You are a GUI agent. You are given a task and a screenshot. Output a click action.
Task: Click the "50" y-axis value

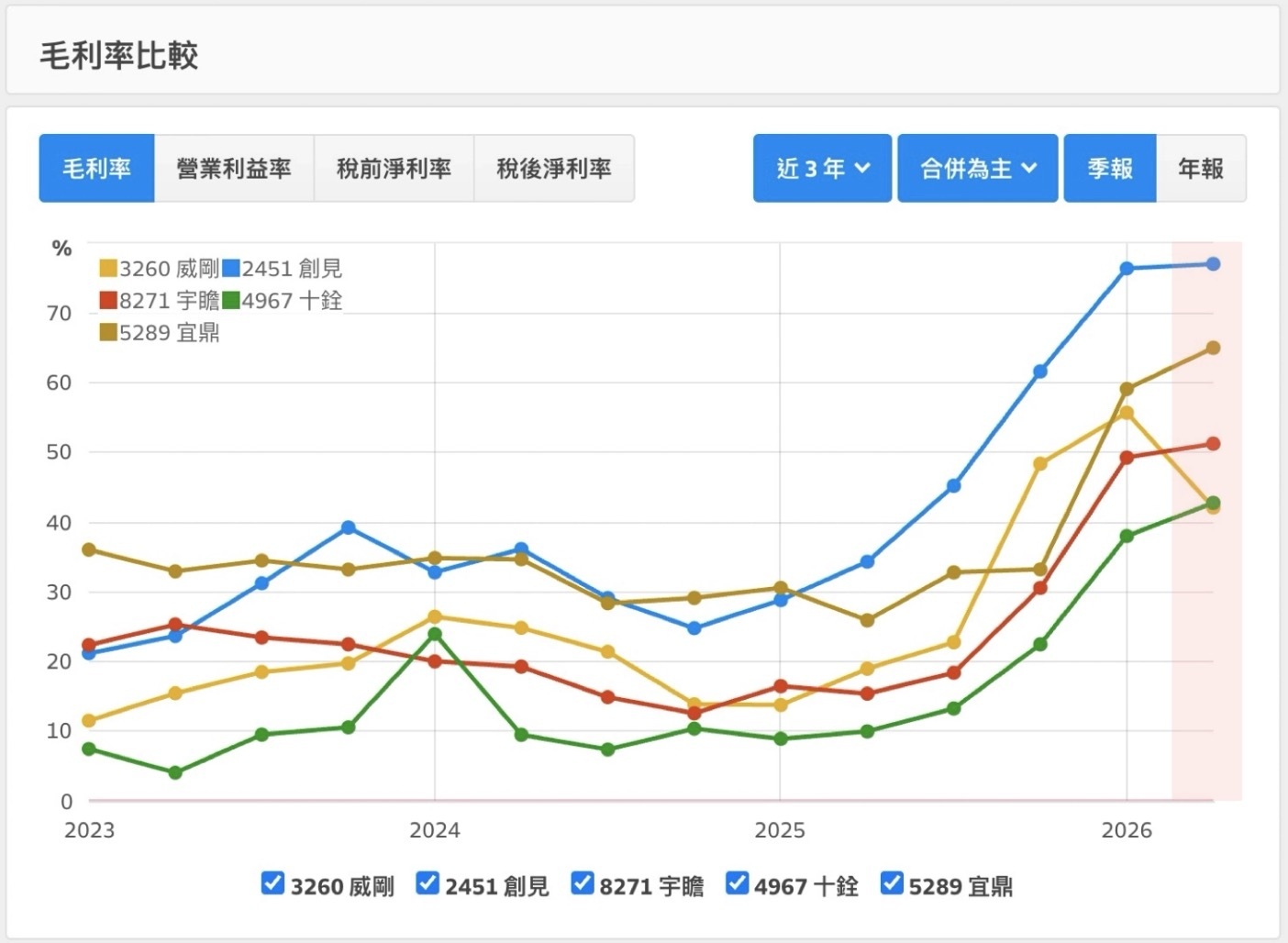[x=59, y=452]
